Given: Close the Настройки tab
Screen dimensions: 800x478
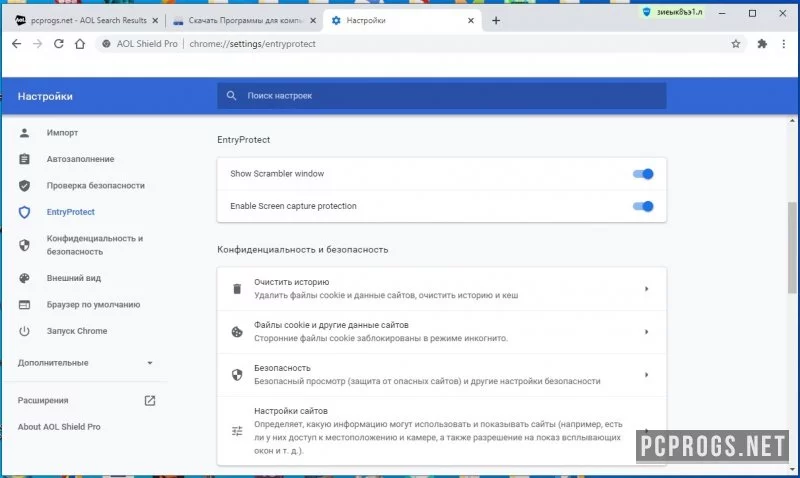Looking at the screenshot, I should click(x=470, y=20).
